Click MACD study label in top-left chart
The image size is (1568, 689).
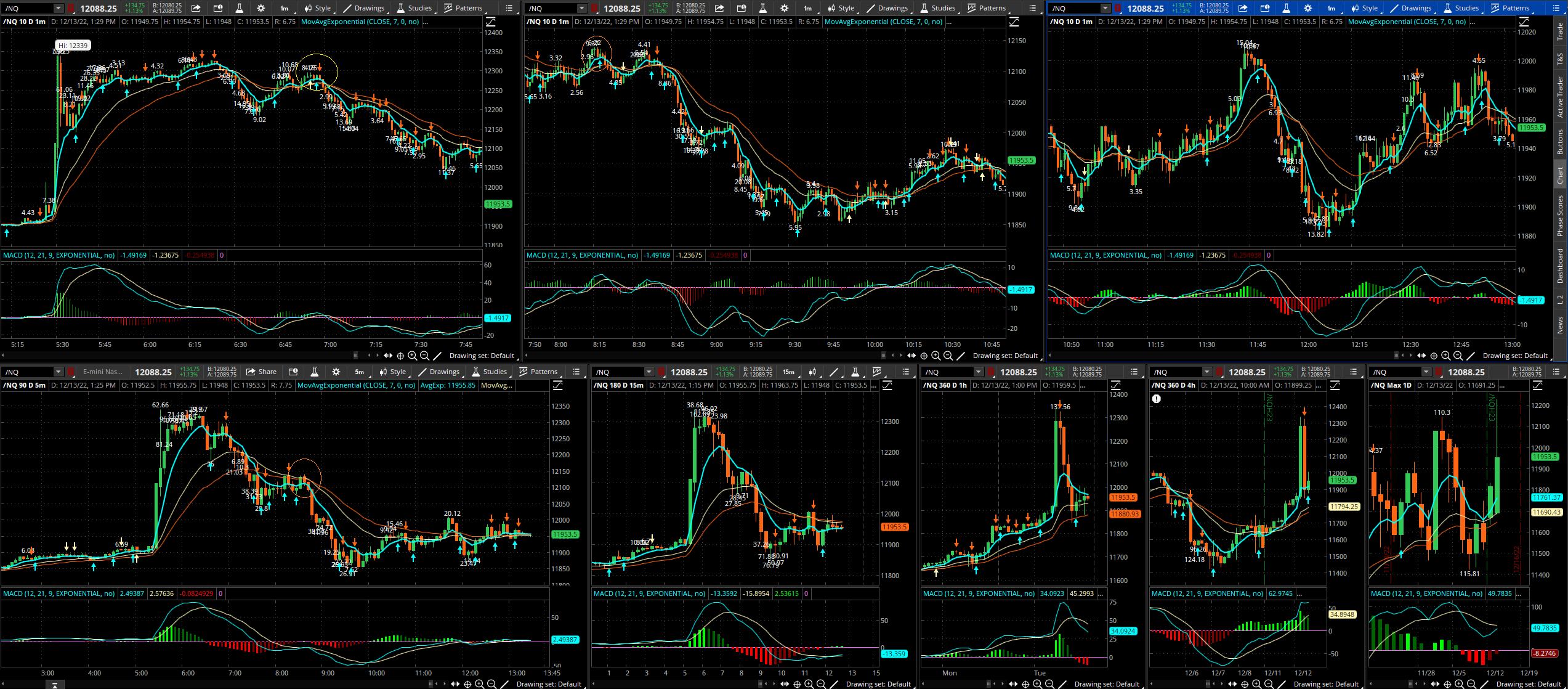pyautogui.click(x=59, y=255)
